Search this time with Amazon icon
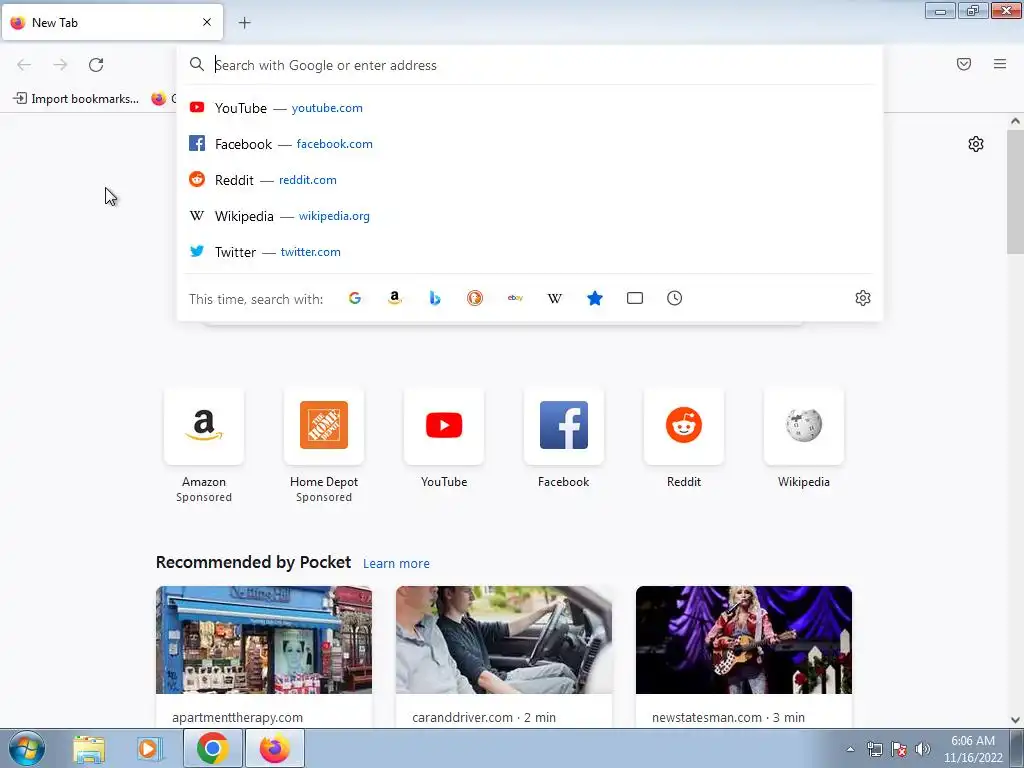The width and height of the screenshot is (1024, 768). click(x=394, y=298)
